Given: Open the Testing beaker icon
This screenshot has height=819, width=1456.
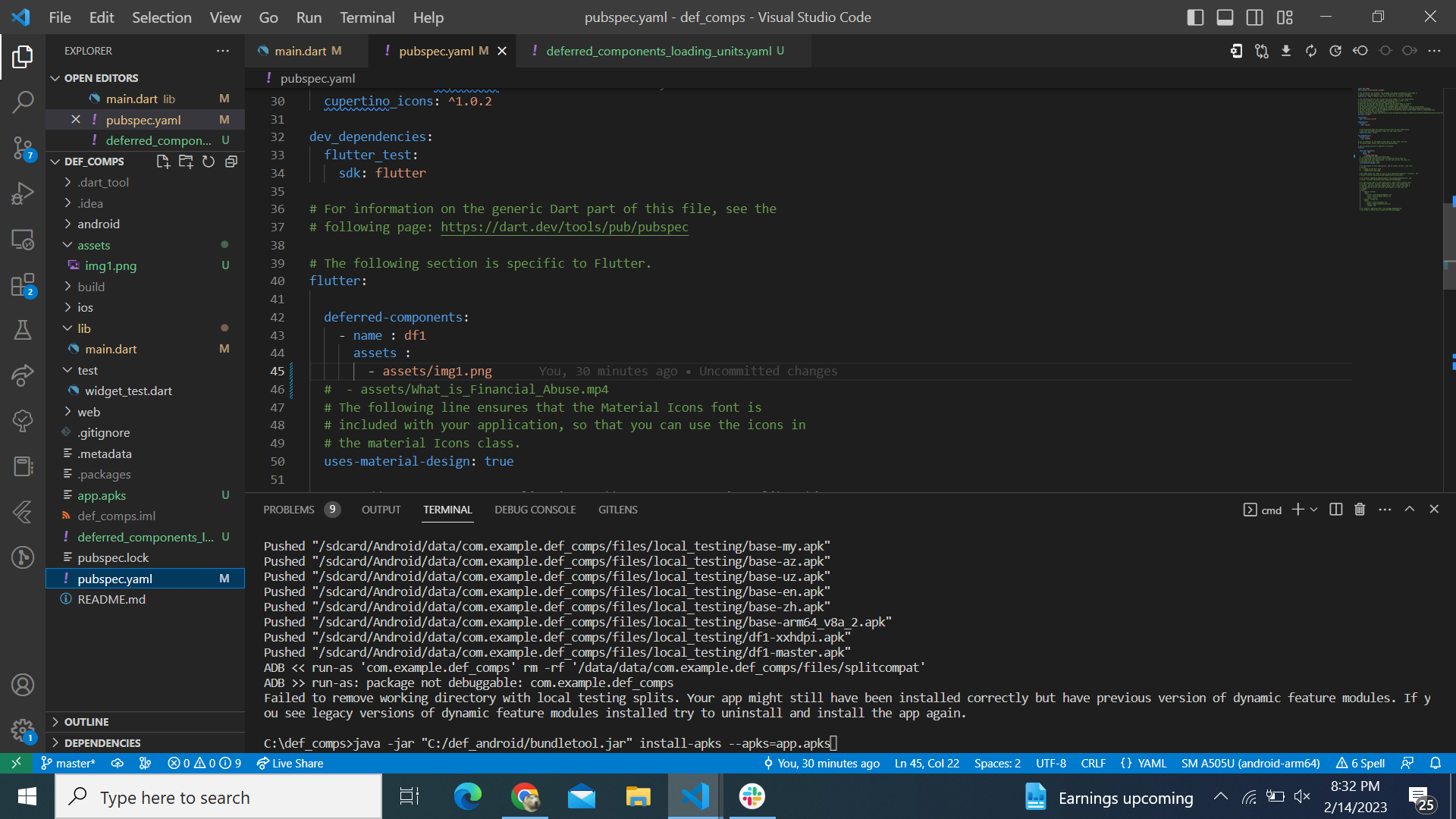Looking at the screenshot, I should tap(23, 330).
